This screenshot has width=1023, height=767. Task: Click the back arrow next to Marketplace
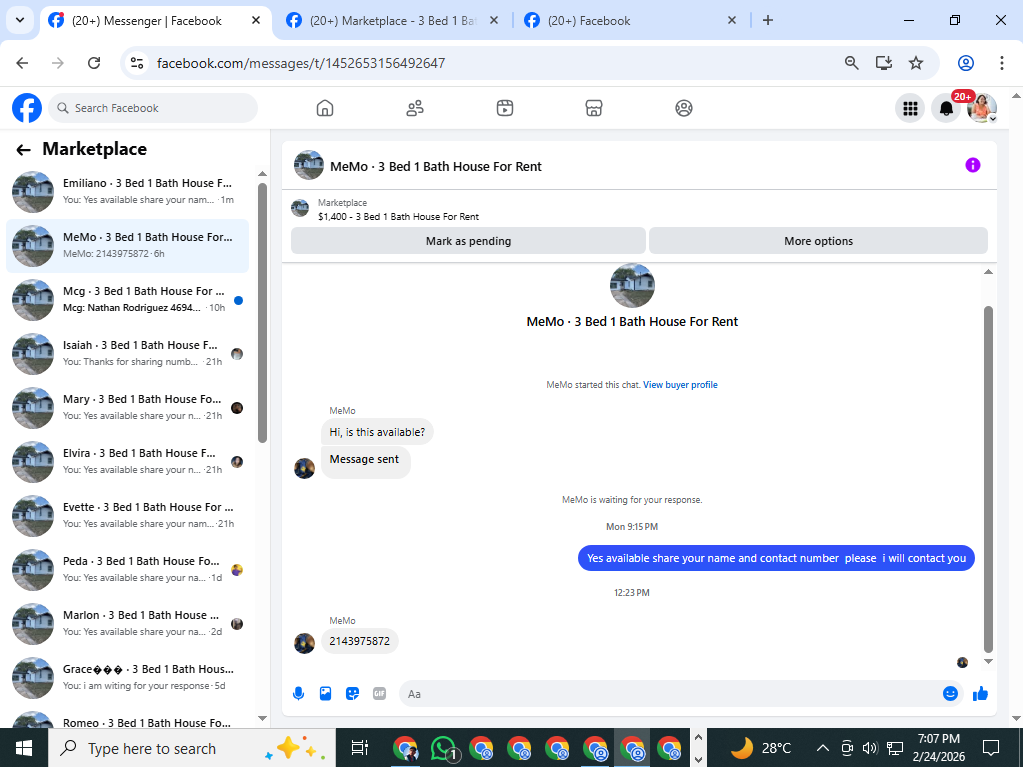[23, 150]
